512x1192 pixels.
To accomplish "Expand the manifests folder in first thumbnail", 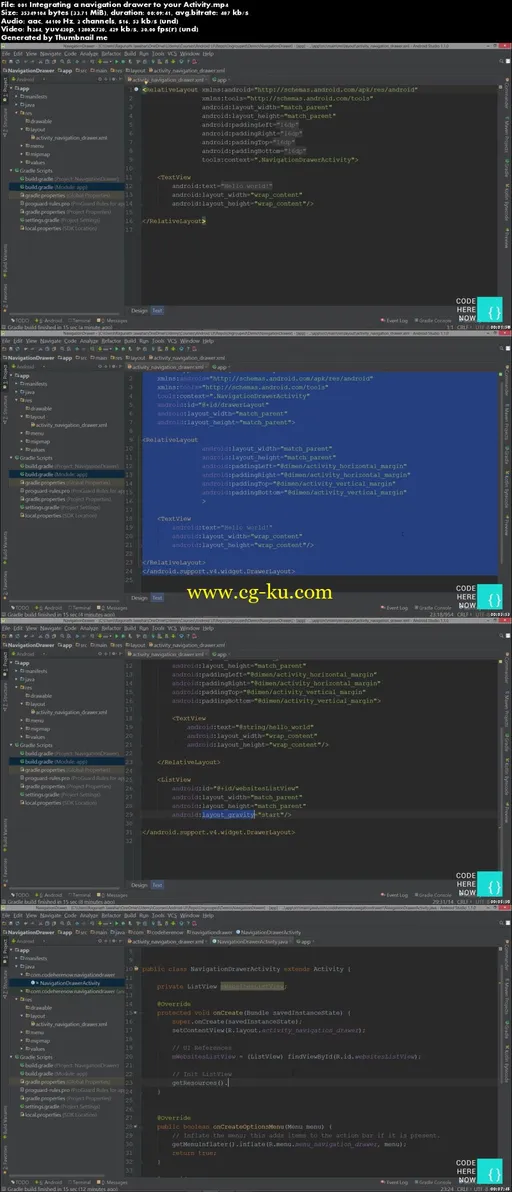I will 17,97.
